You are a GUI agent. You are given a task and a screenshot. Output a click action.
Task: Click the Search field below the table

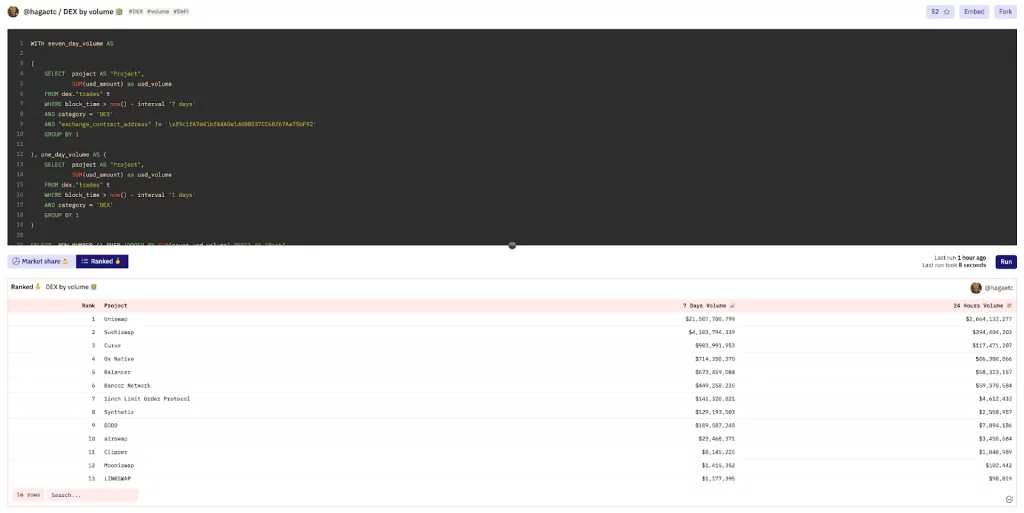(93, 495)
